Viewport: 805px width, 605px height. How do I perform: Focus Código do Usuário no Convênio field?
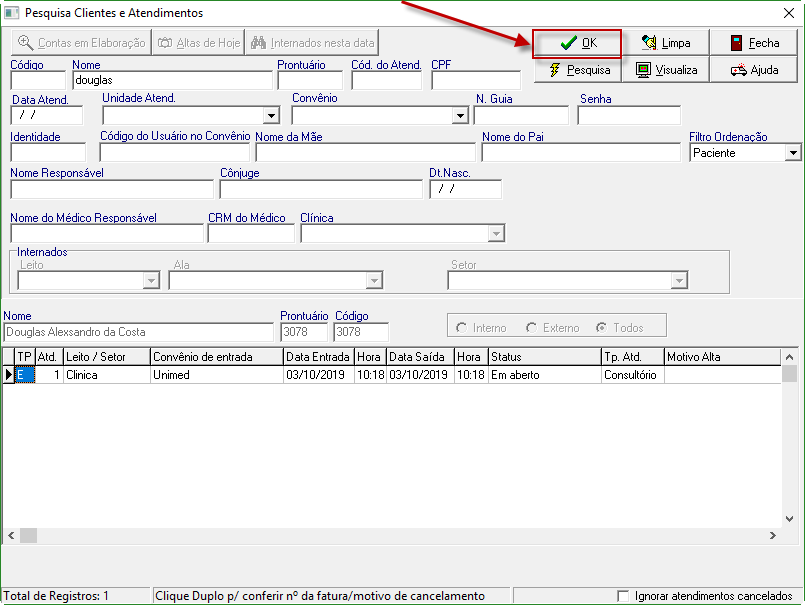pos(175,153)
